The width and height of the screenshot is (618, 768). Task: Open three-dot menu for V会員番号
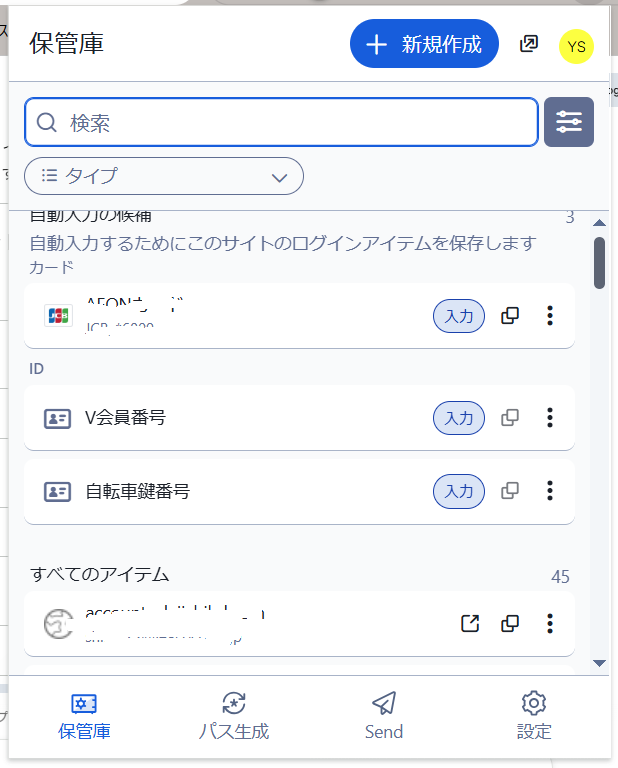(550, 418)
